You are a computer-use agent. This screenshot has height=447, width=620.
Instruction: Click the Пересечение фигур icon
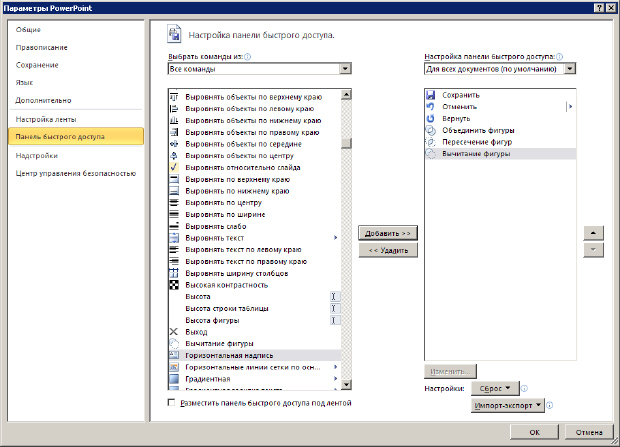(431, 142)
